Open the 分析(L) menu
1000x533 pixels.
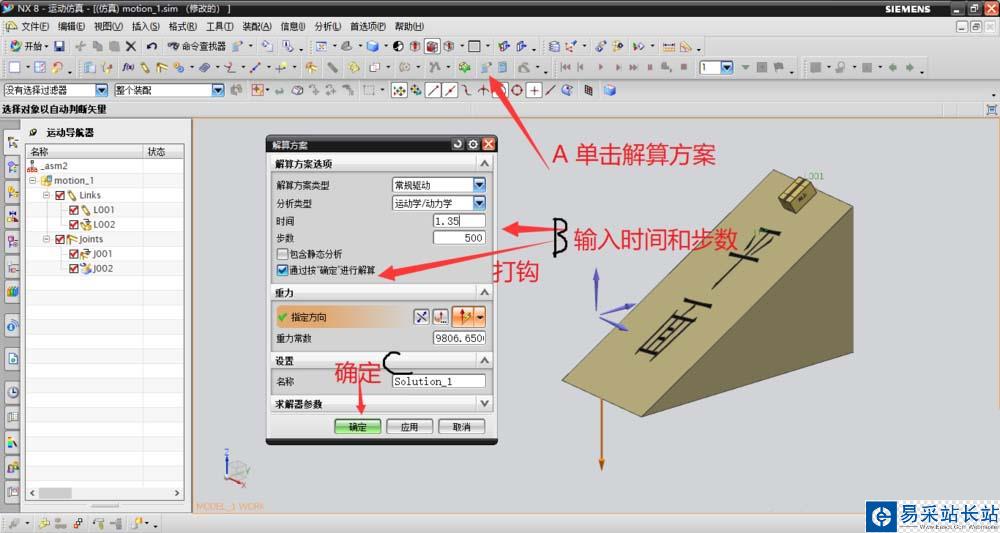(x=327, y=26)
